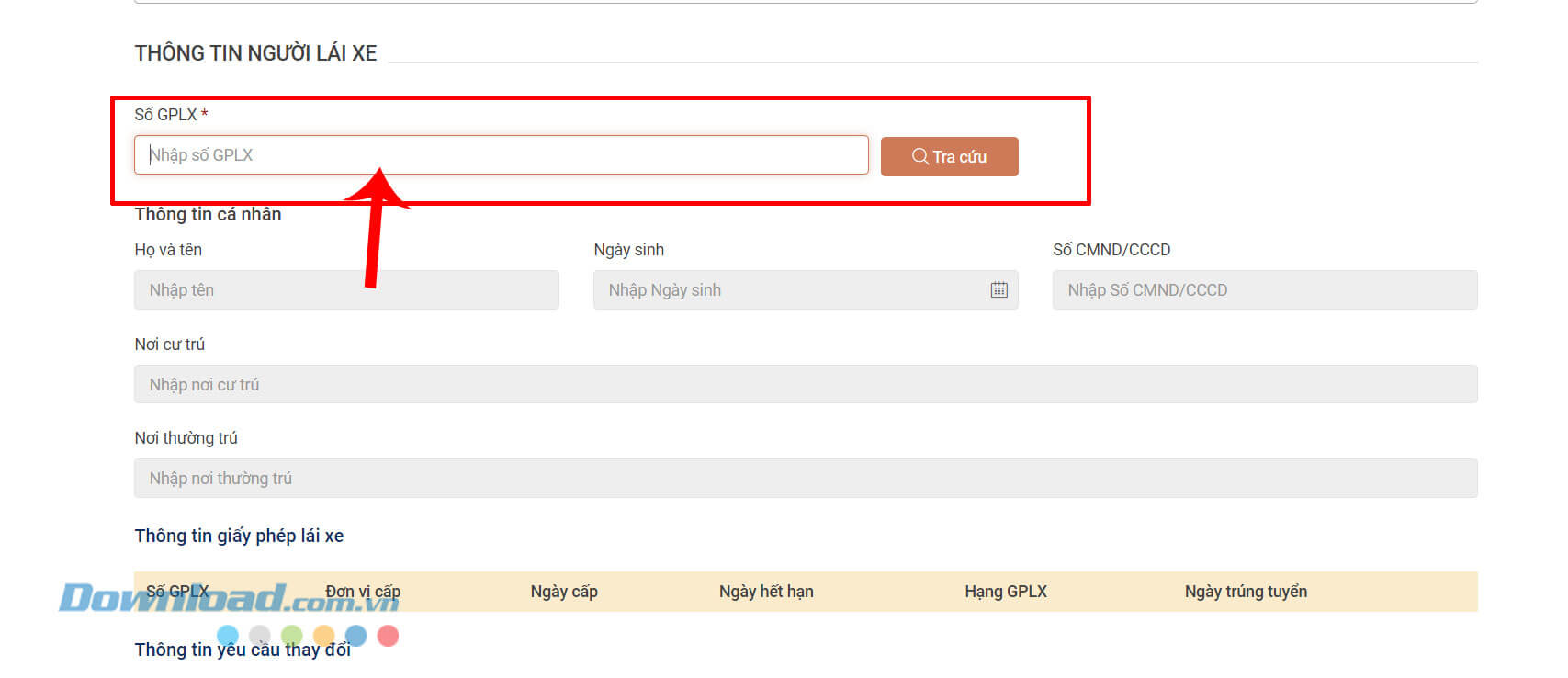Image resolution: width=1568 pixels, height=678 pixels.
Task: Click the Nhập nơi cư trú field
Action: pyautogui.click(x=805, y=384)
